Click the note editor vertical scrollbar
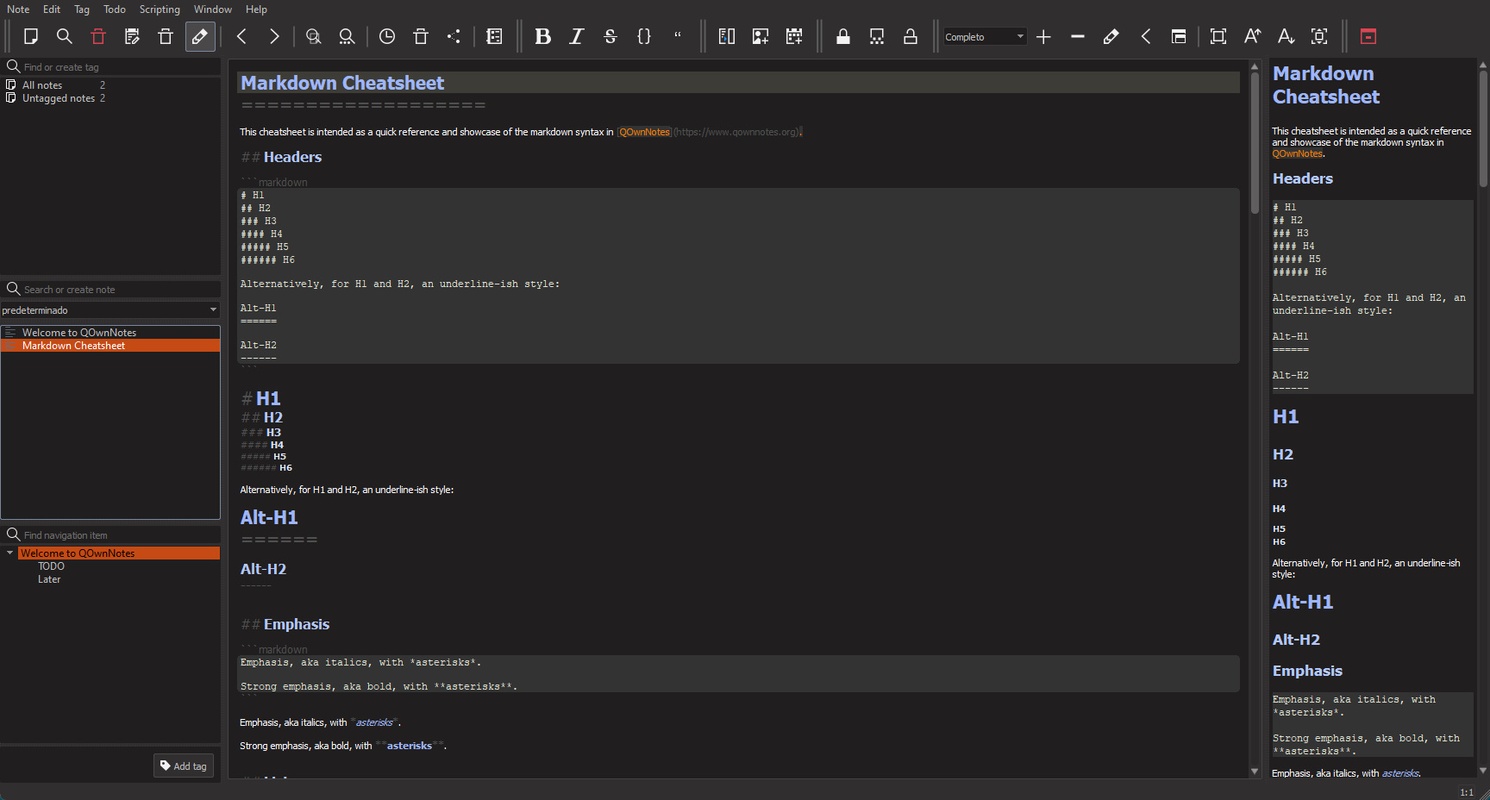Screen dimensions: 1490x800 [1255, 140]
